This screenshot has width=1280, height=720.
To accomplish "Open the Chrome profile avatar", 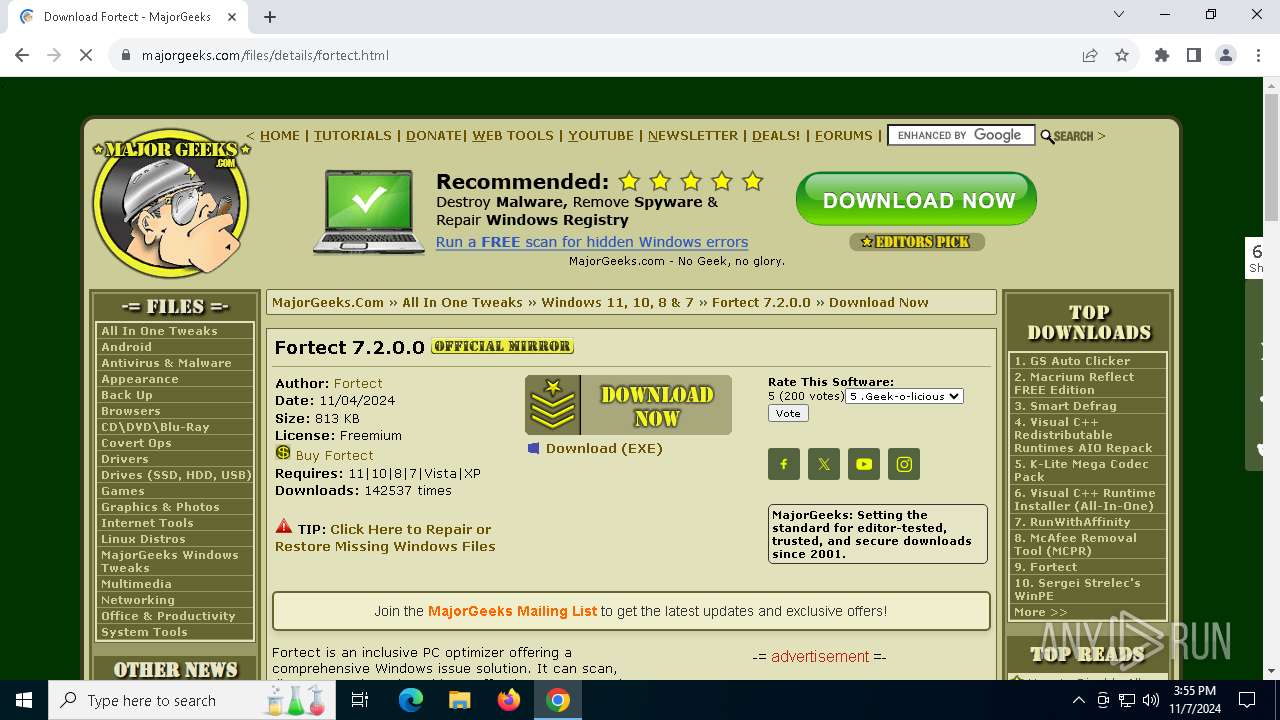I will tap(1226, 55).
